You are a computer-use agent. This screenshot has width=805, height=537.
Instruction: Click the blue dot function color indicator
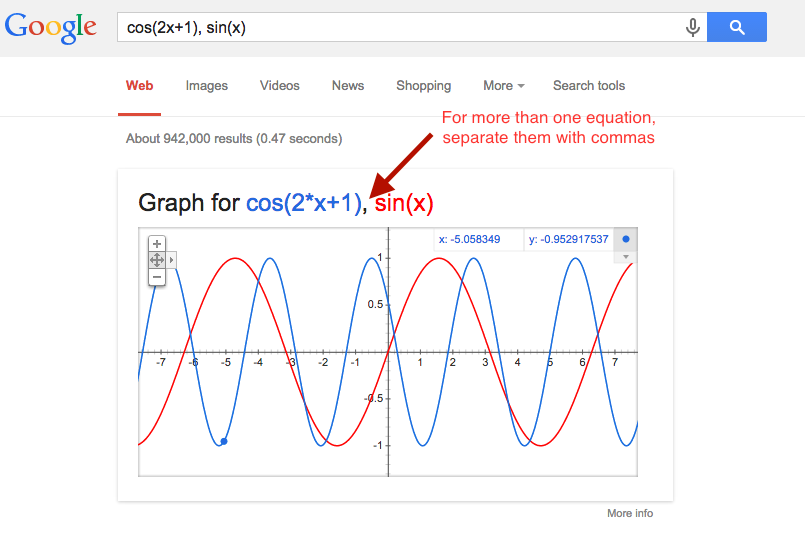pos(626,239)
